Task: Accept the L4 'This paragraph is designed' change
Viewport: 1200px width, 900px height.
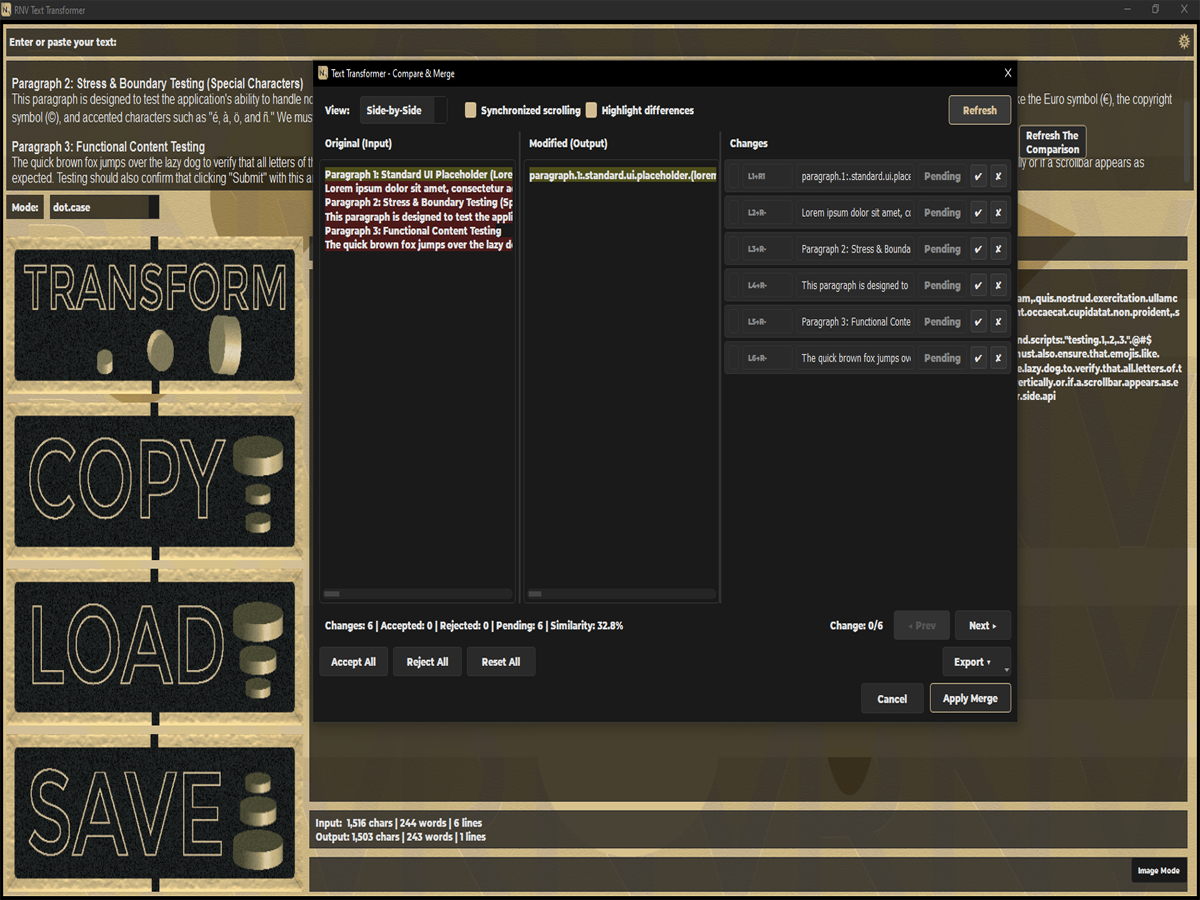Action: click(x=978, y=285)
